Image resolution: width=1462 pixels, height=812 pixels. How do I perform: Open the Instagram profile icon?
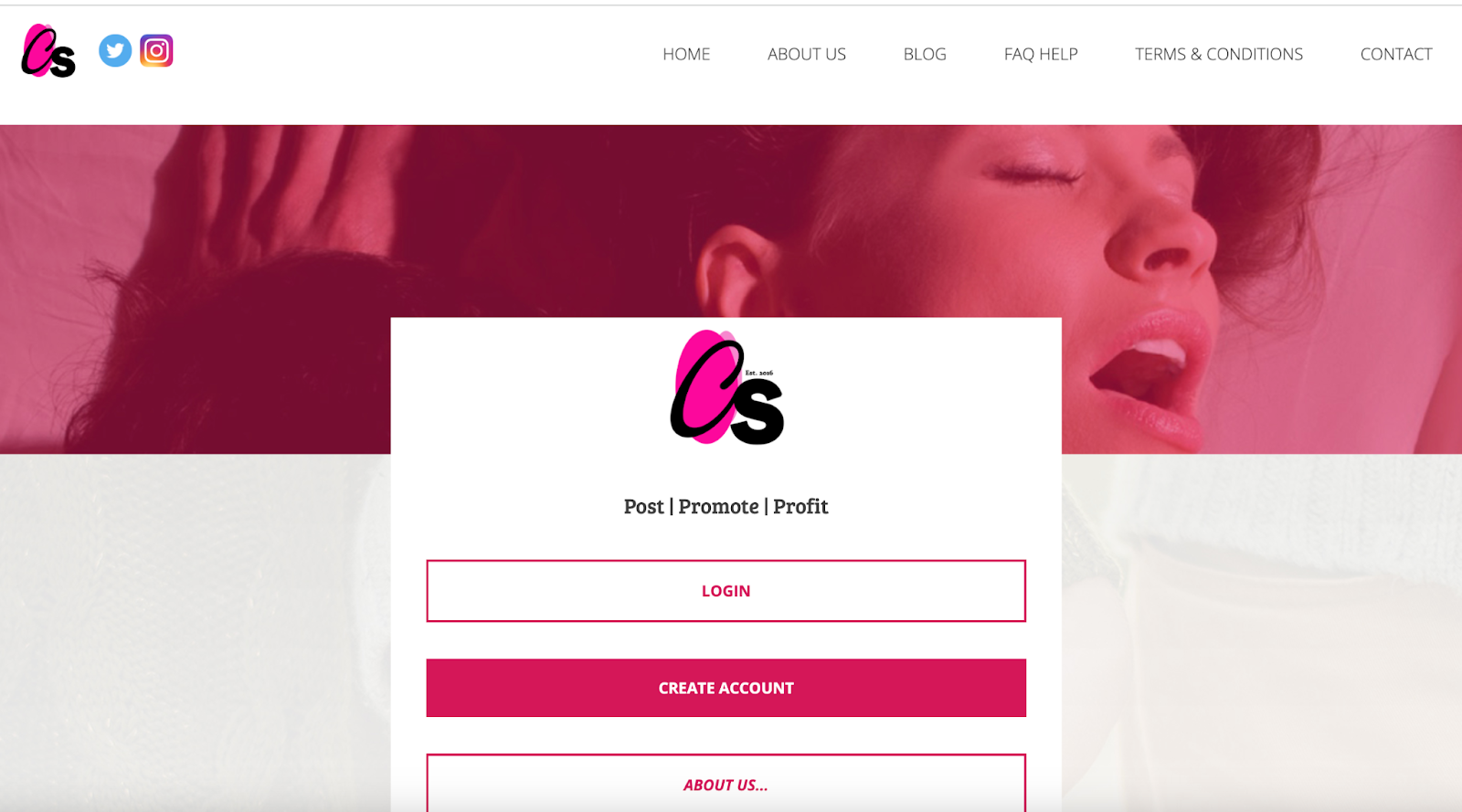click(156, 51)
